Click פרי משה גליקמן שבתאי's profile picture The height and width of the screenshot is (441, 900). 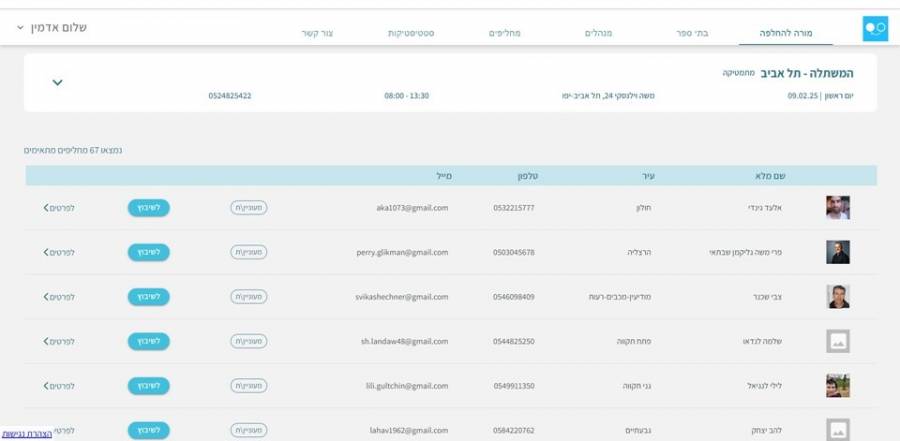pyautogui.click(x=837, y=252)
